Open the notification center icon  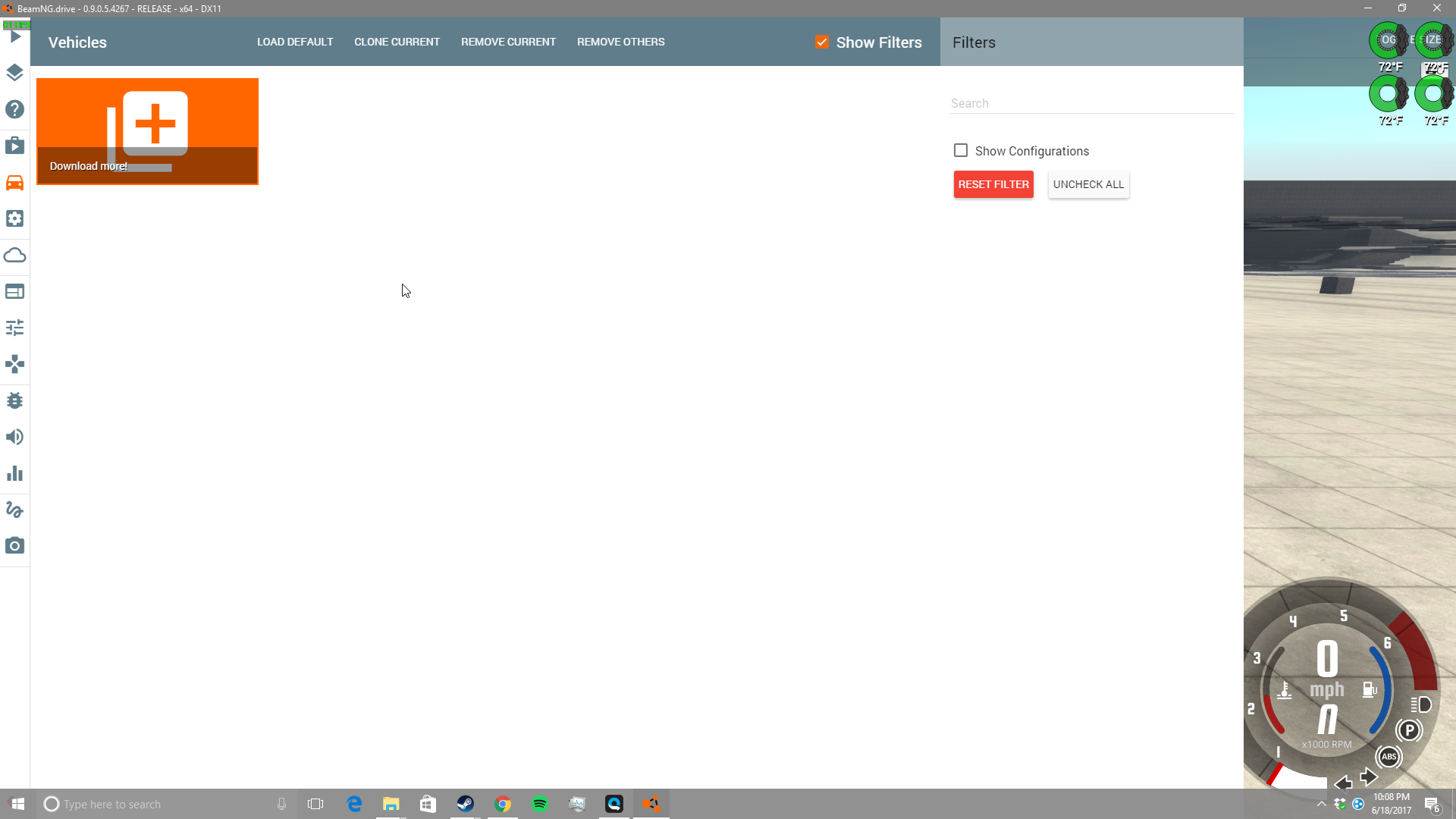click(1432, 804)
